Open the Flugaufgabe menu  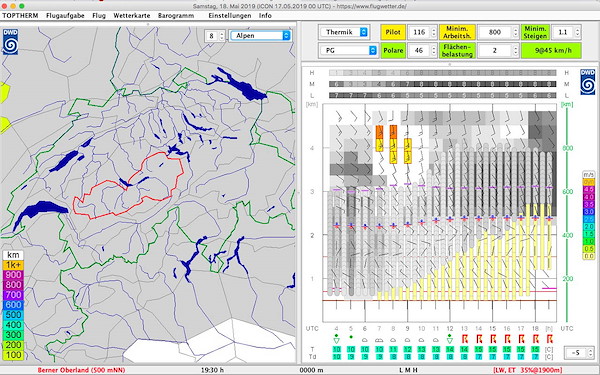pyautogui.click(x=65, y=16)
